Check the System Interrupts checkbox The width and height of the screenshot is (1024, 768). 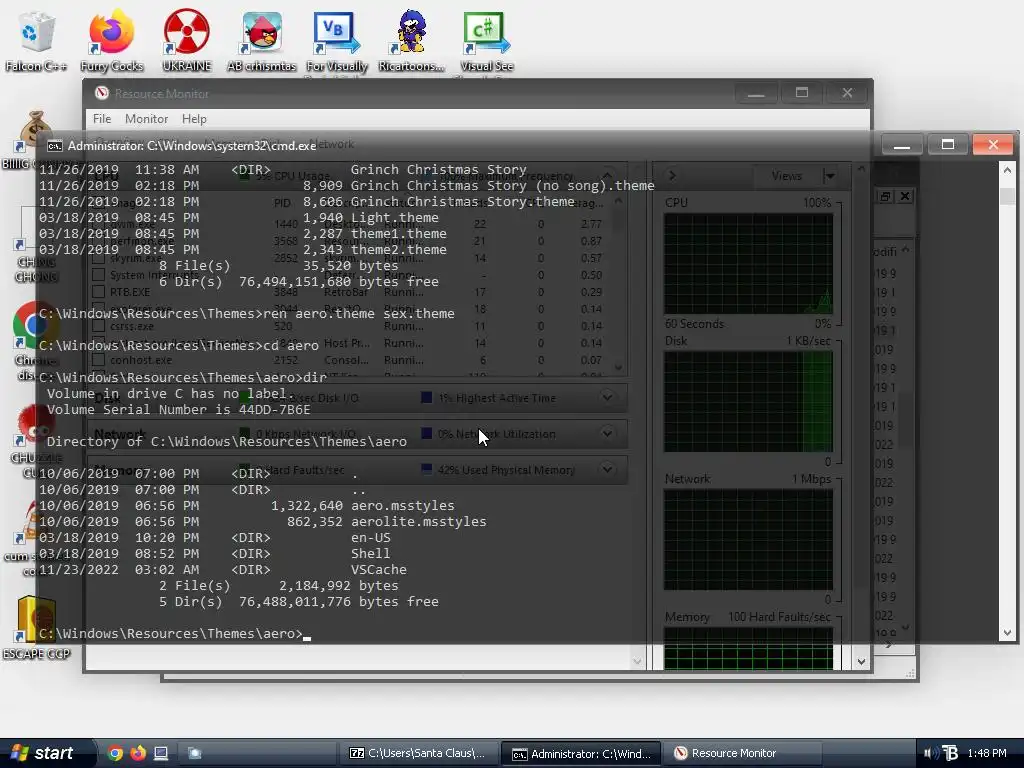99,275
